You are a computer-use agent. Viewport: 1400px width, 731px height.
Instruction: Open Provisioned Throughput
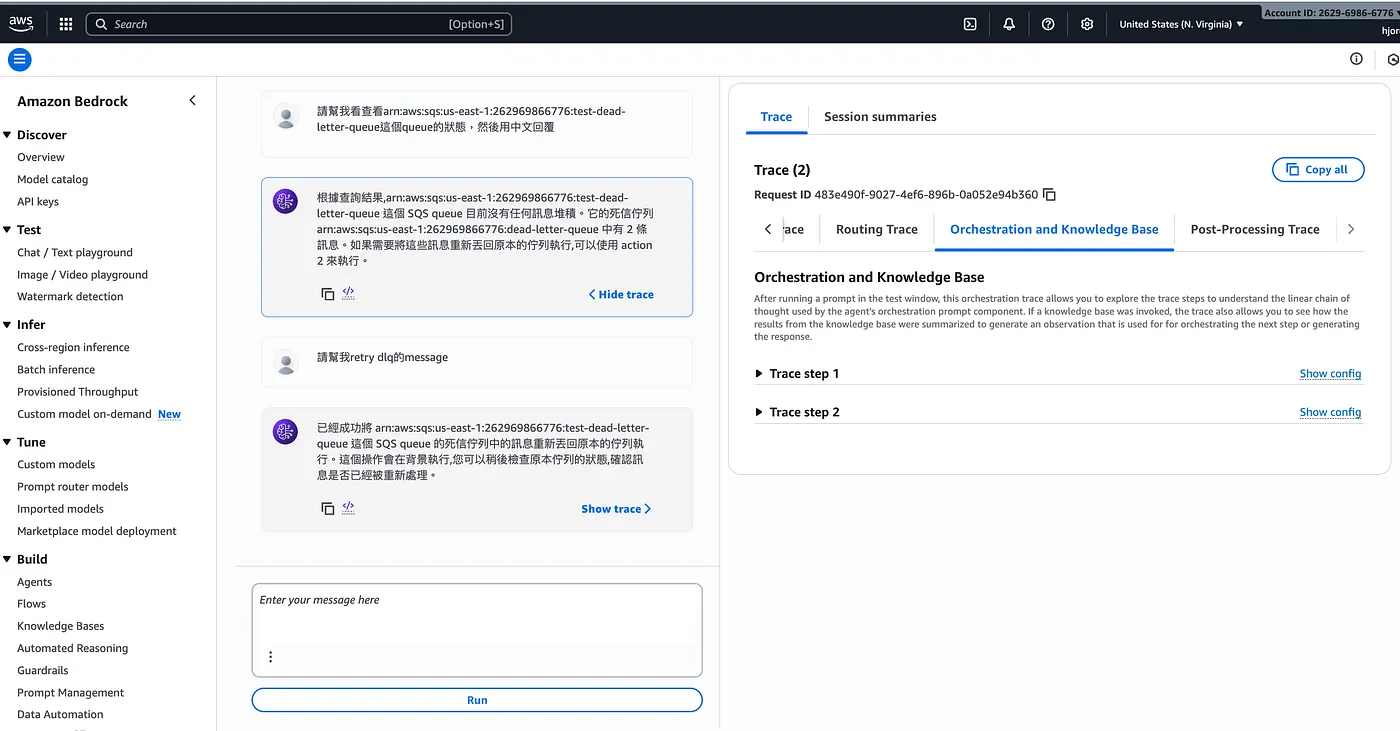point(78,392)
